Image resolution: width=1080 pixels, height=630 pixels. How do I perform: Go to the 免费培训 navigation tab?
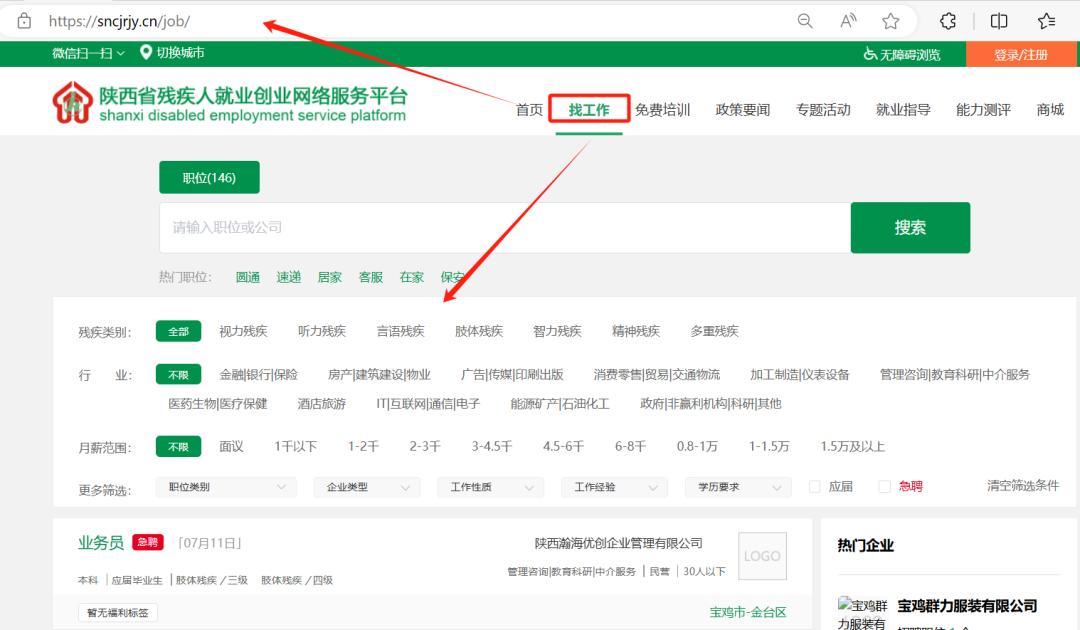click(662, 110)
